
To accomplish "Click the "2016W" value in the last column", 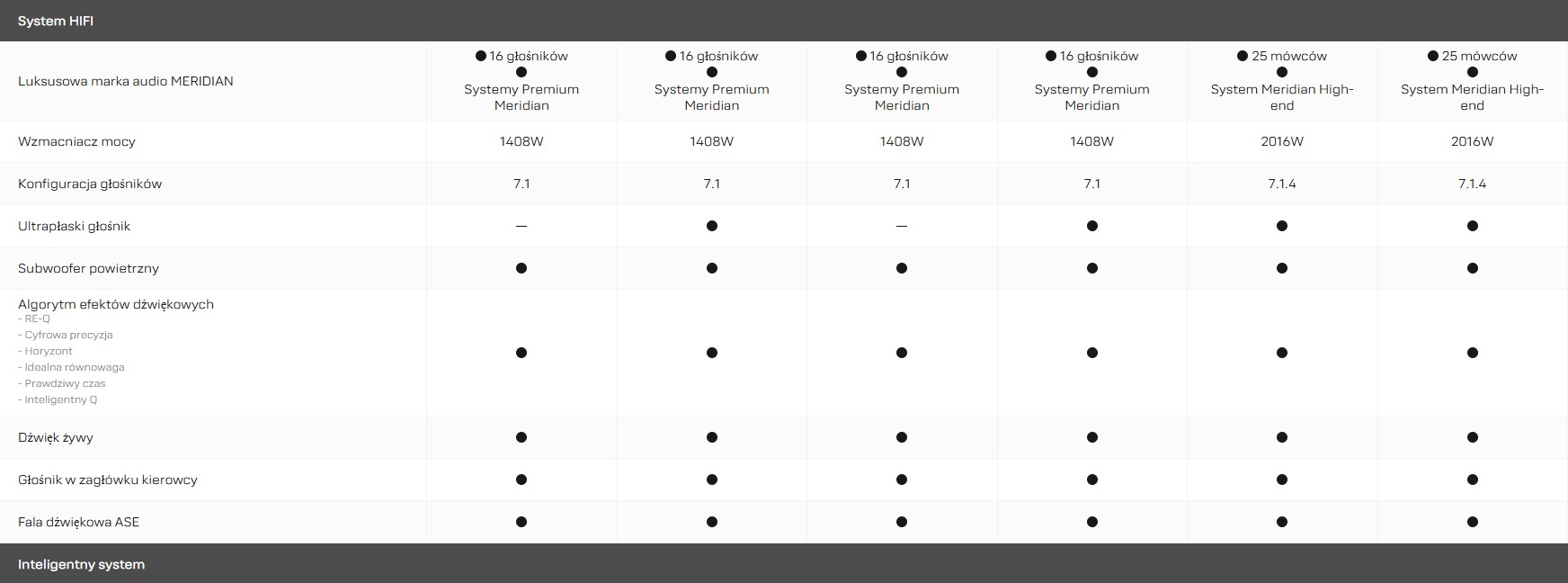I will tap(1472, 141).
